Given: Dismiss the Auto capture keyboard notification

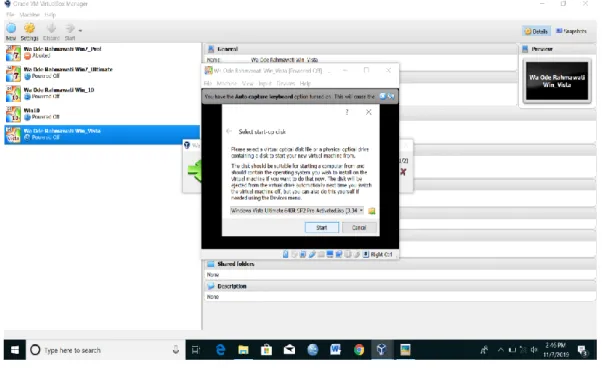Looking at the screenshot, I should [383, 96].
